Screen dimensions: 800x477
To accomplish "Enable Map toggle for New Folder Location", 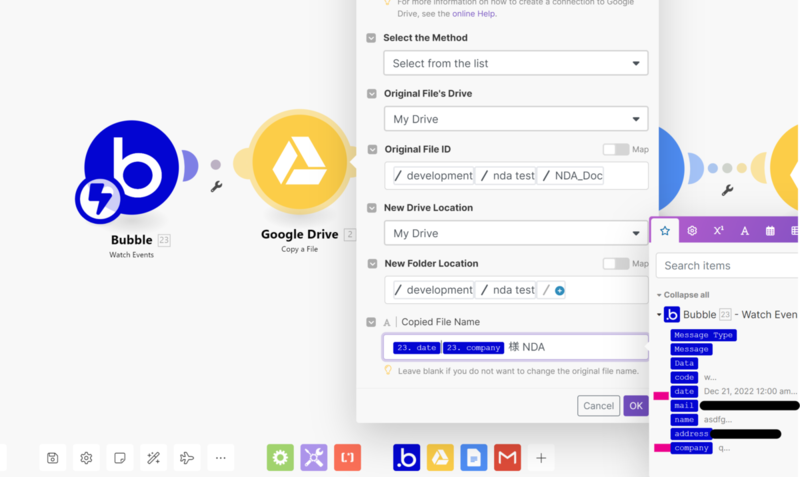I will click(616, 263).
